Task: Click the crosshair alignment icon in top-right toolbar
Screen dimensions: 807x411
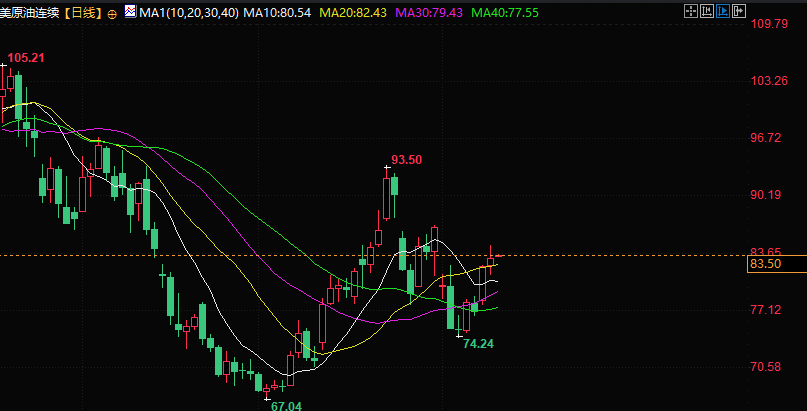Action: (x=690, y=11)
